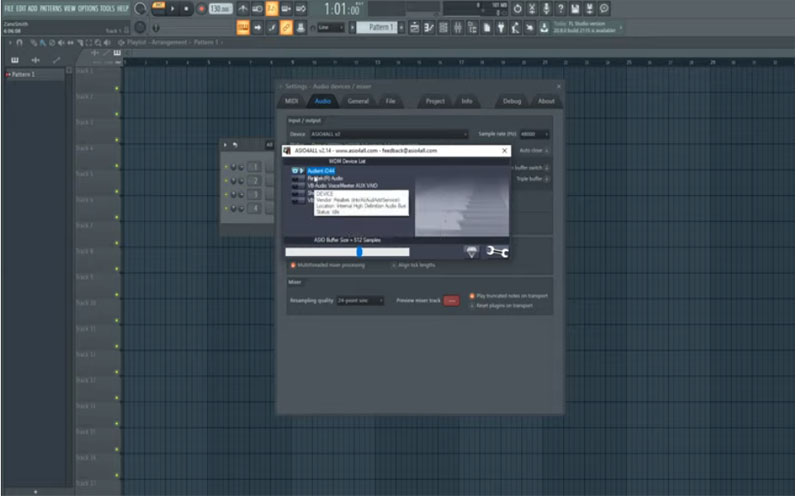
Task: Click the ASIO buffer size slider handle
Action: click(360, 252)
